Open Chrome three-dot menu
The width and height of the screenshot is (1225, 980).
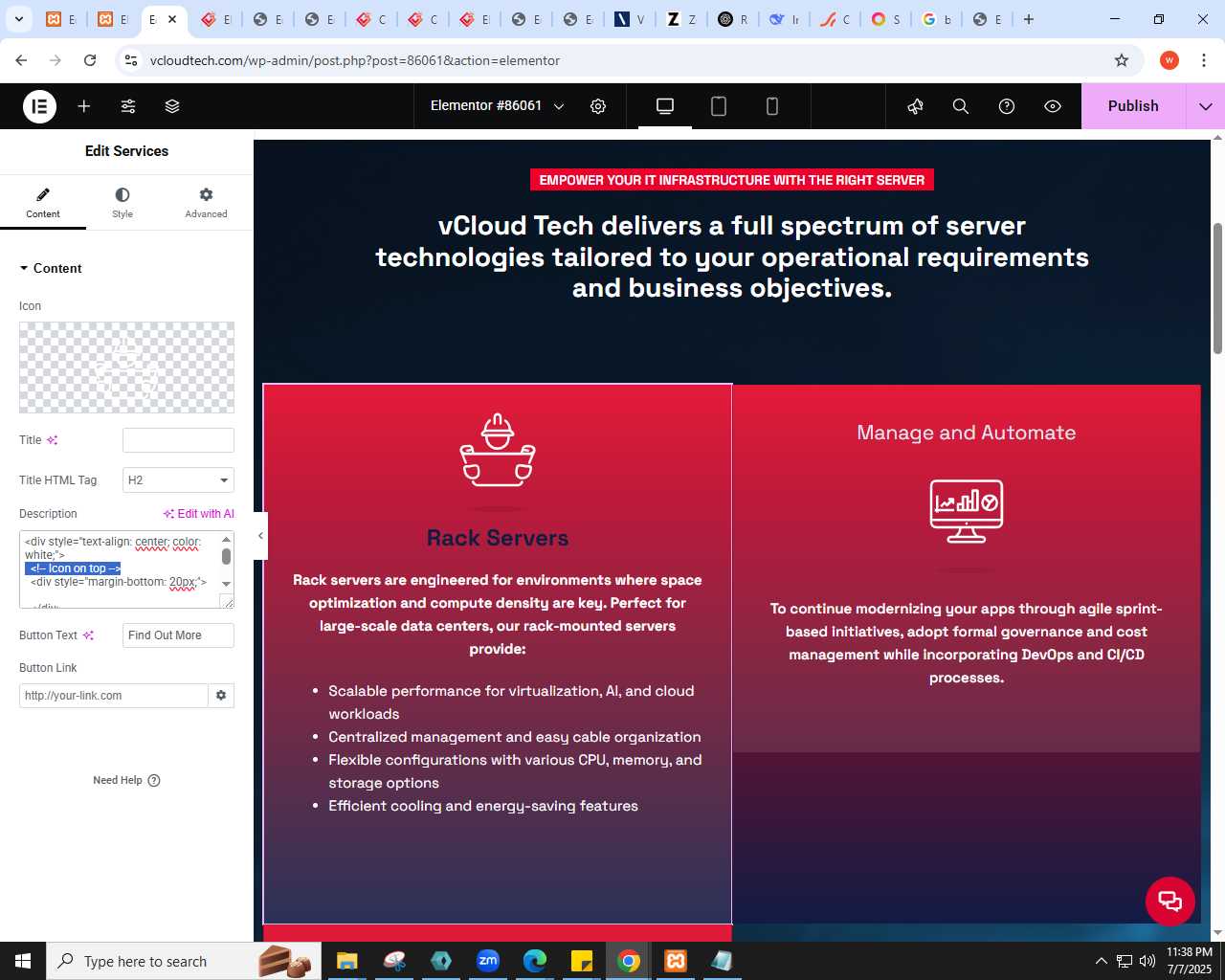pyautogui.click(x=1203, y=60)
